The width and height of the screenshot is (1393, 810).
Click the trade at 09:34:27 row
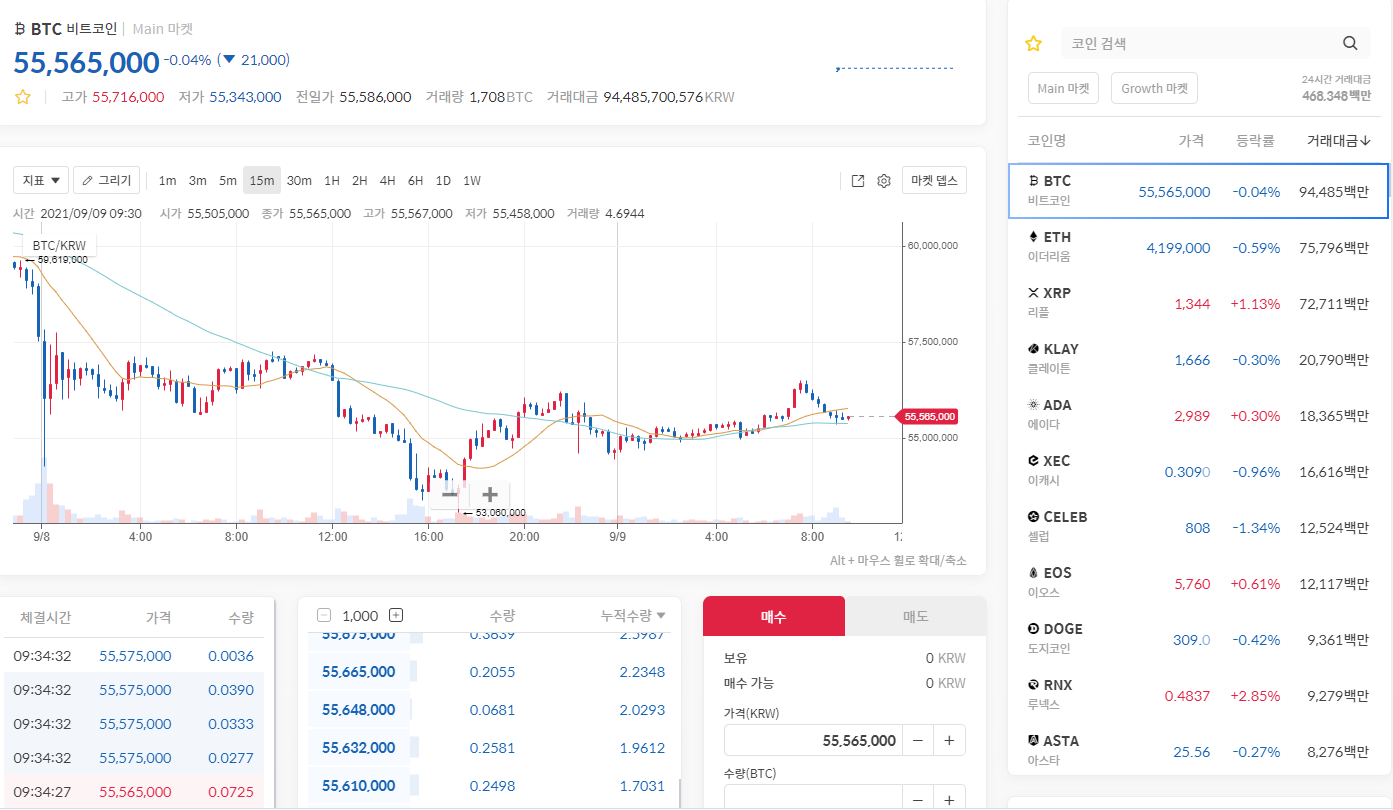[x=134, y=792]
